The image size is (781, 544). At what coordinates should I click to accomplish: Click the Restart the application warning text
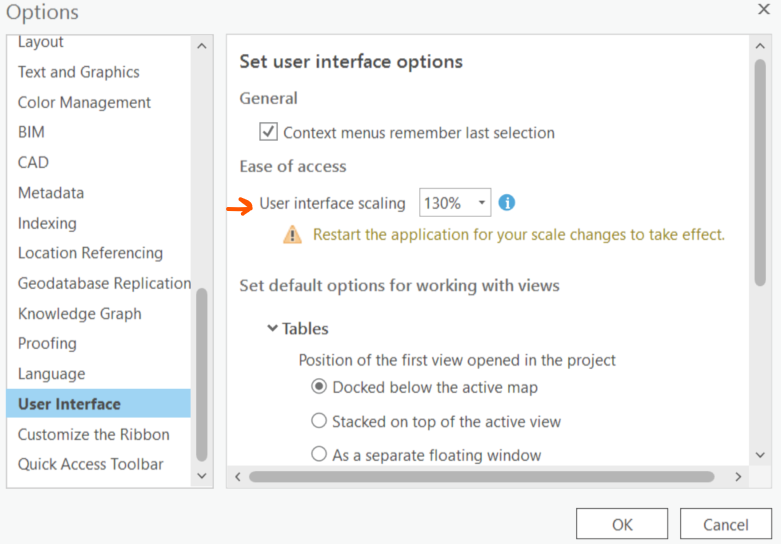pyautogui.click(x=519, y=235)
